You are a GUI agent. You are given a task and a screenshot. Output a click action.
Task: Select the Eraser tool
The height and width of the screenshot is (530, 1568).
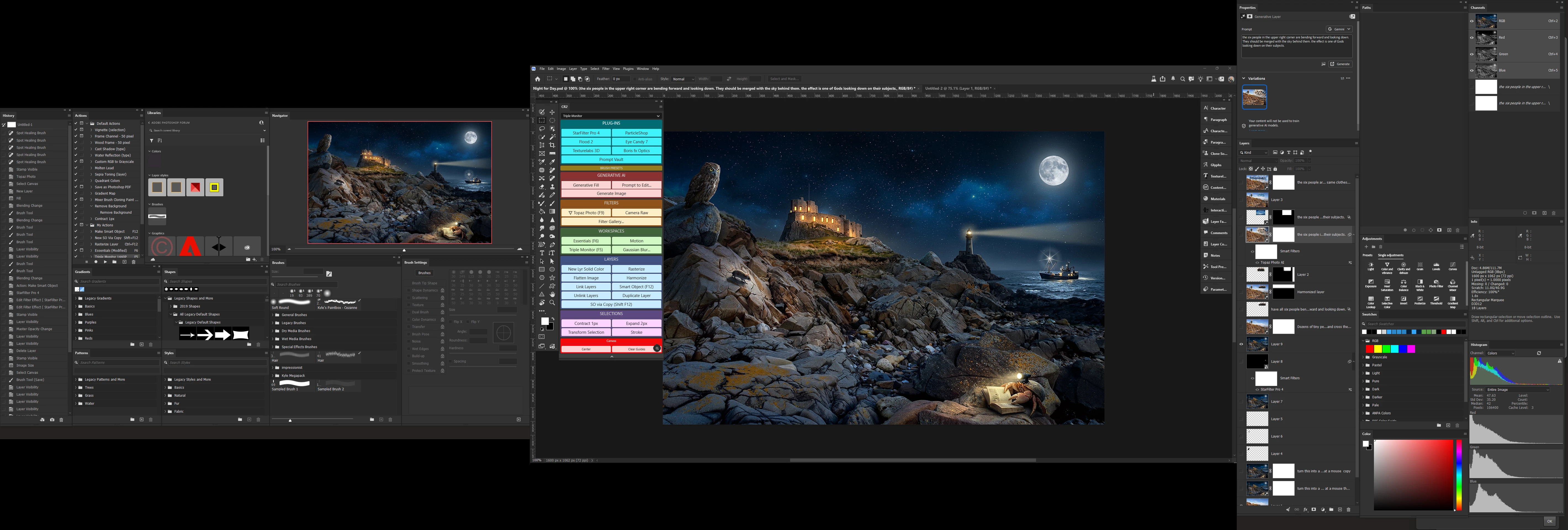pyautogui.click(x=542, y=187)
